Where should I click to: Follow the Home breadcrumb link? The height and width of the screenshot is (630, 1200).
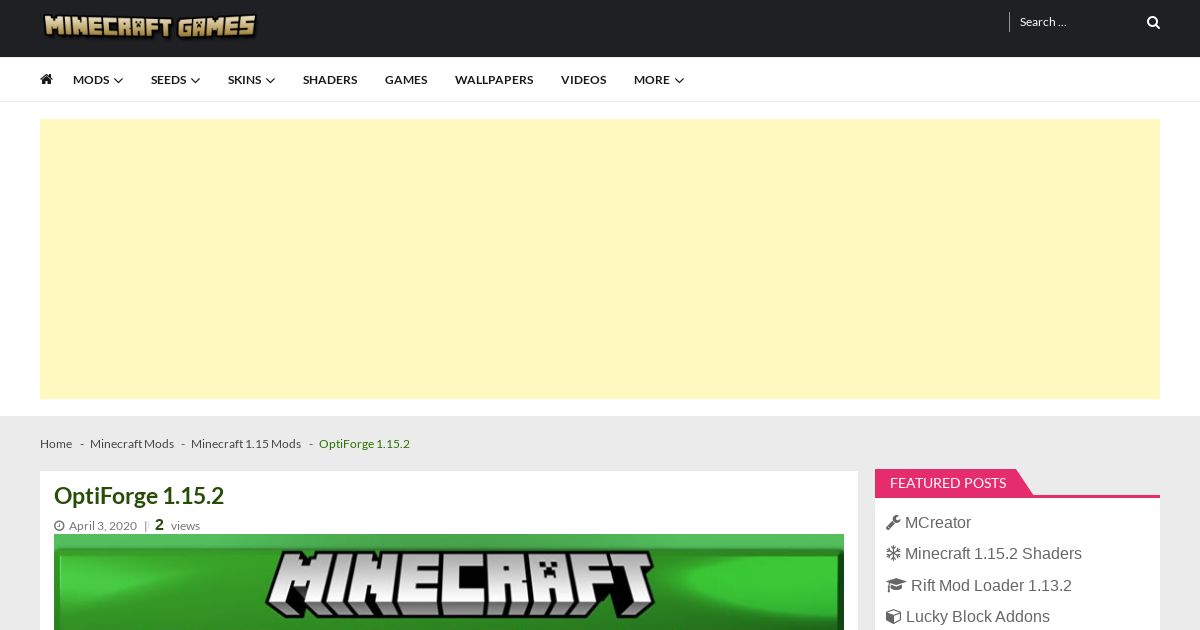[56, 444]
